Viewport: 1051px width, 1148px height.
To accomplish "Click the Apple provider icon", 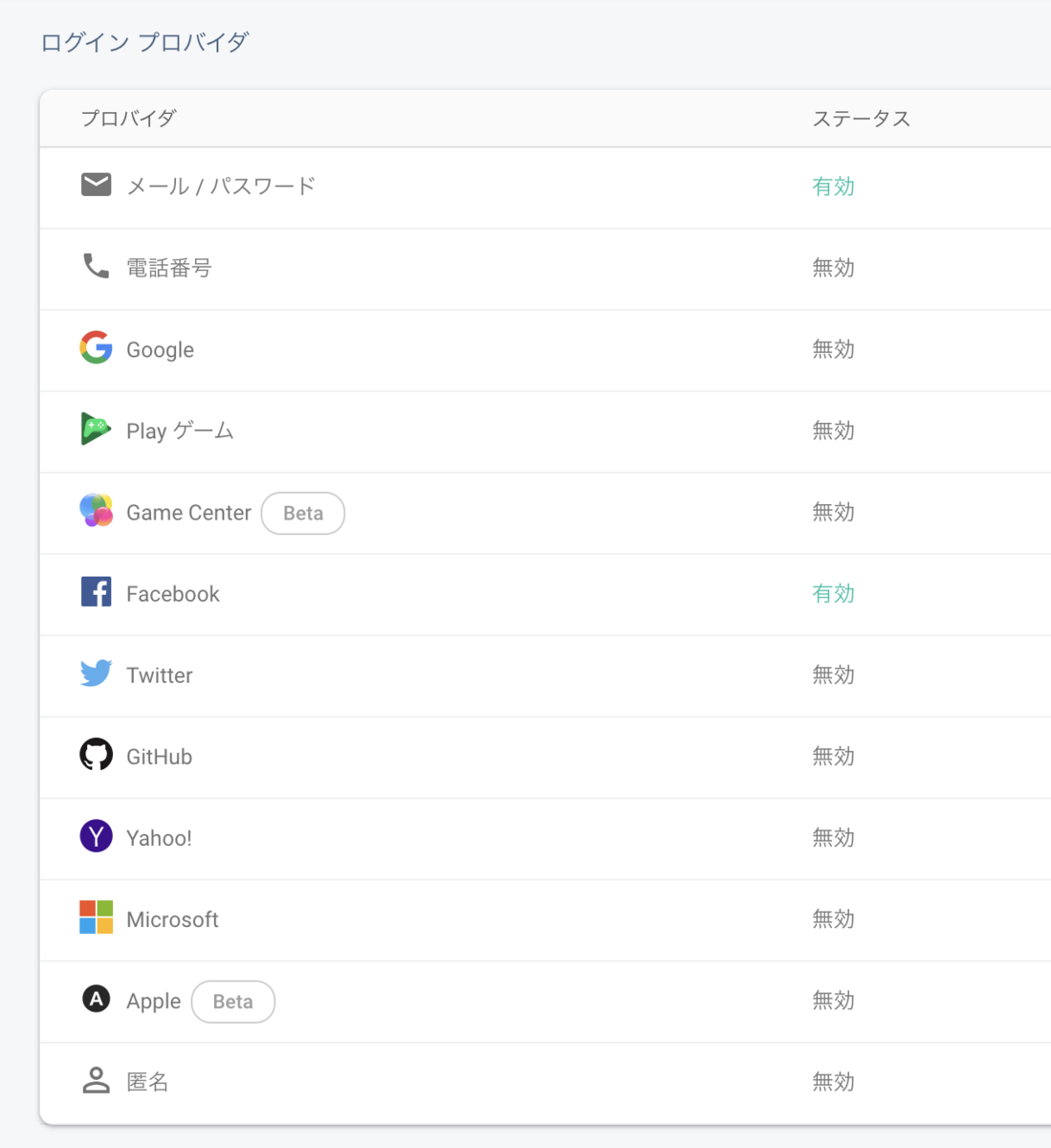I will click(96, 999).
